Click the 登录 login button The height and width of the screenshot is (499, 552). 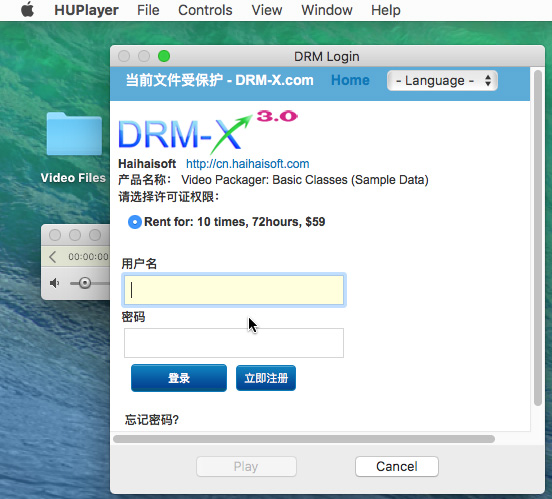click(179, 378)
